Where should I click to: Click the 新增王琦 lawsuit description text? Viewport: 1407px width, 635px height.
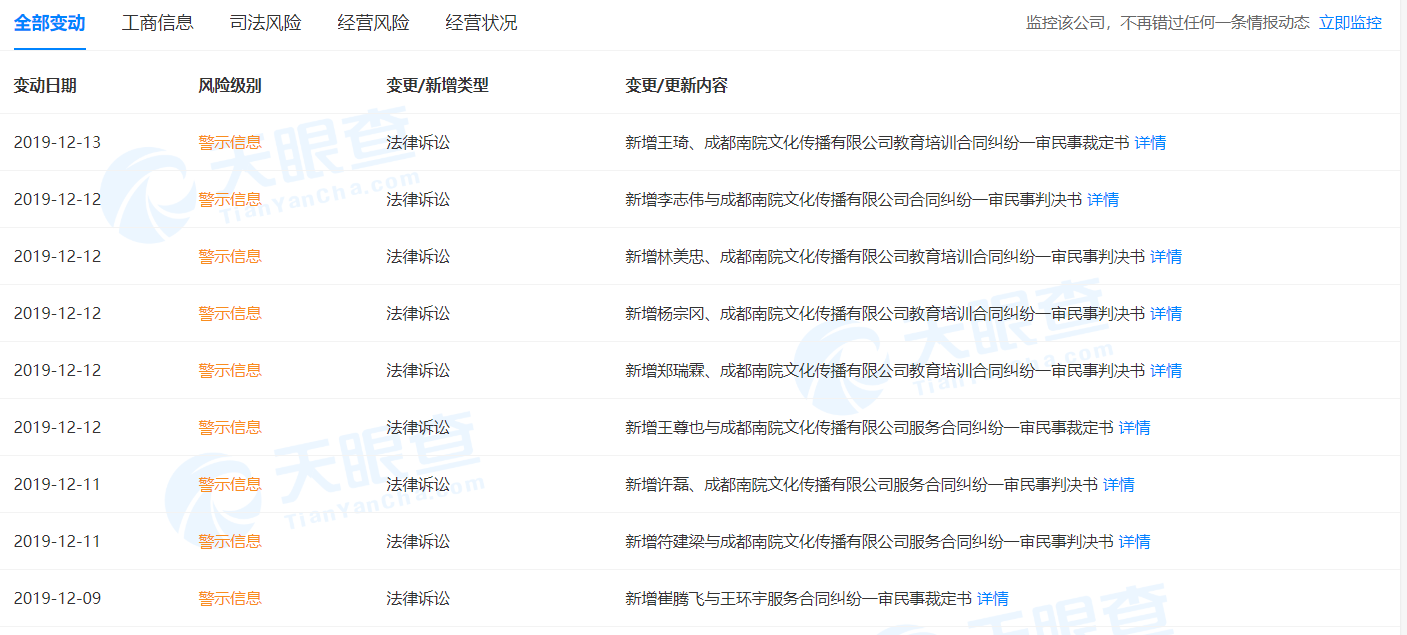[877, 142]
